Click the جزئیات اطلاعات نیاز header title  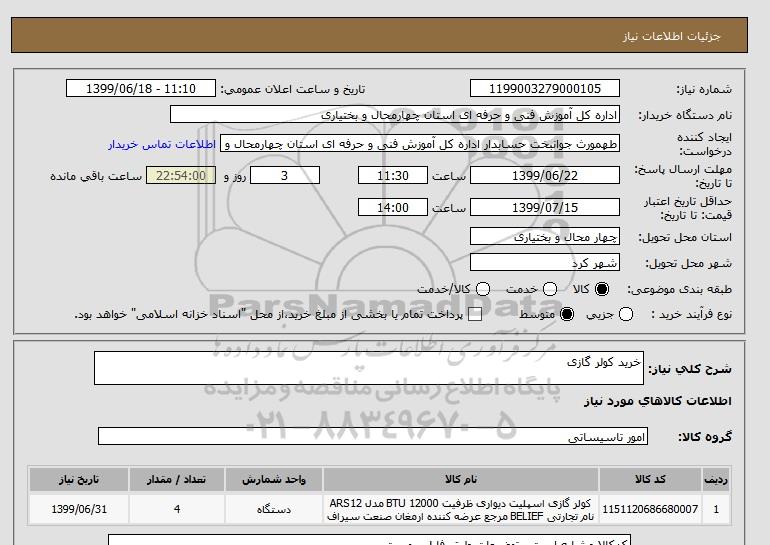[x=671, y=36]
